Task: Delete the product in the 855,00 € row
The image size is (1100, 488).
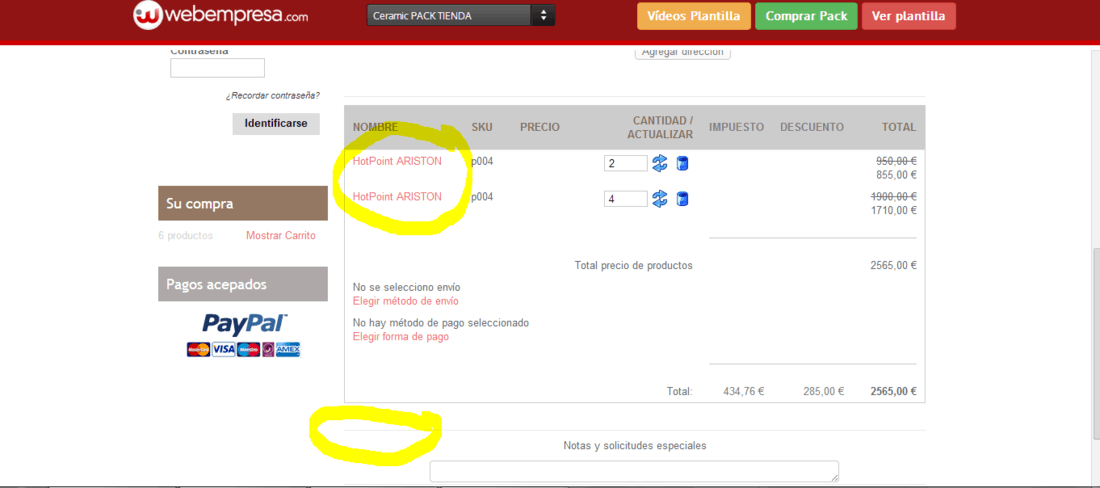Action: [x=682, y=163]
